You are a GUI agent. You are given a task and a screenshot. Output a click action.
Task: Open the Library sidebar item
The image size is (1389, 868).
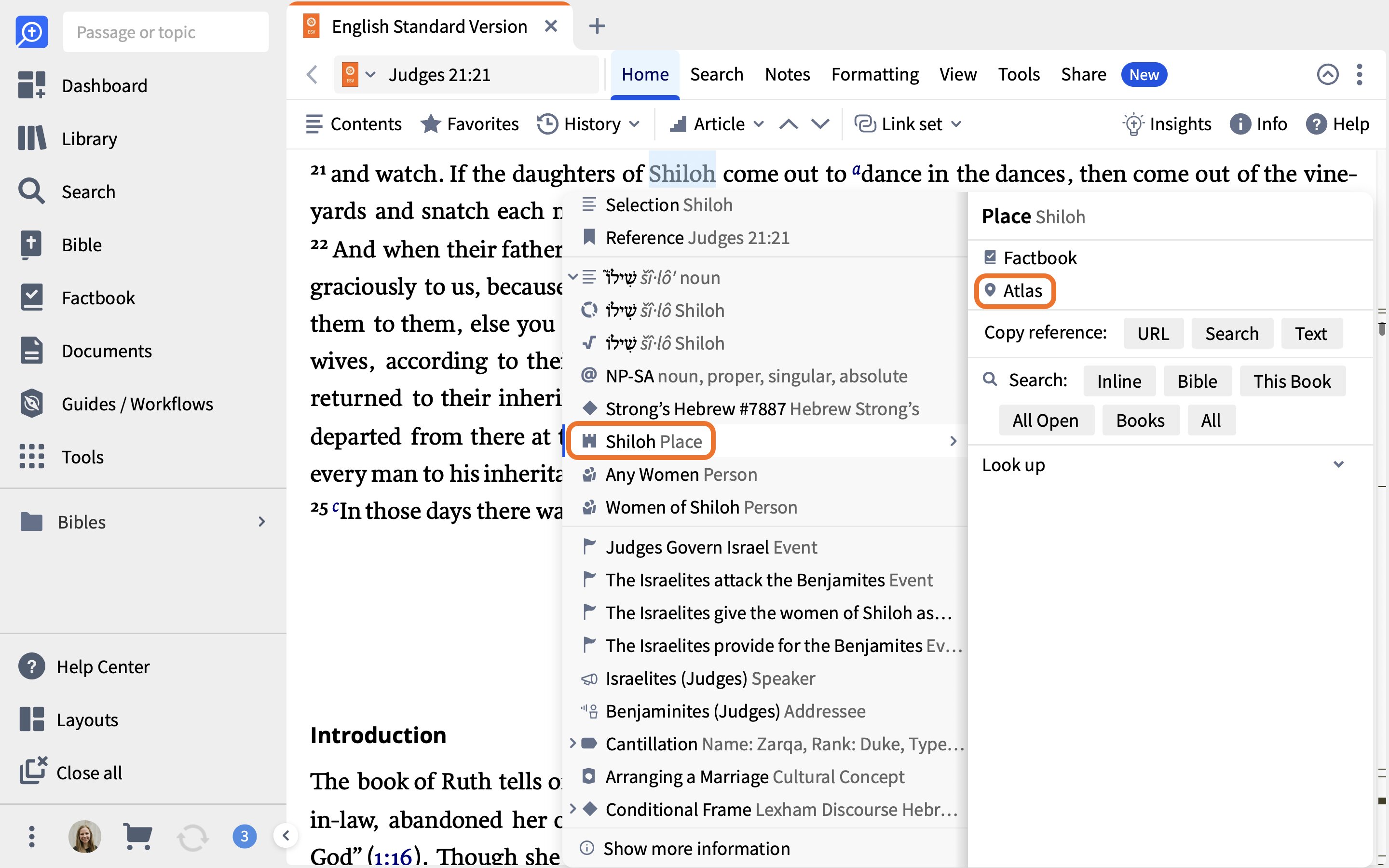[68, 138]
